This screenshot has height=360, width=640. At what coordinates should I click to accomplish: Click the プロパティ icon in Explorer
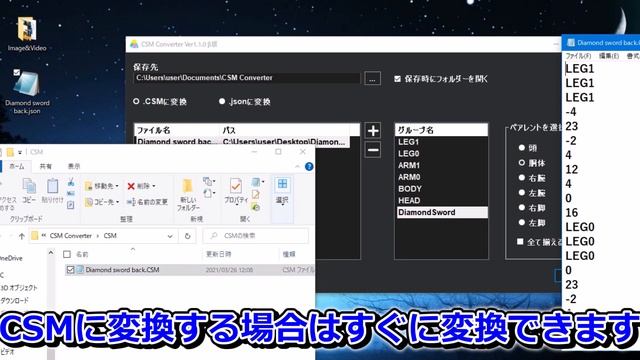[x=236, y=191]
